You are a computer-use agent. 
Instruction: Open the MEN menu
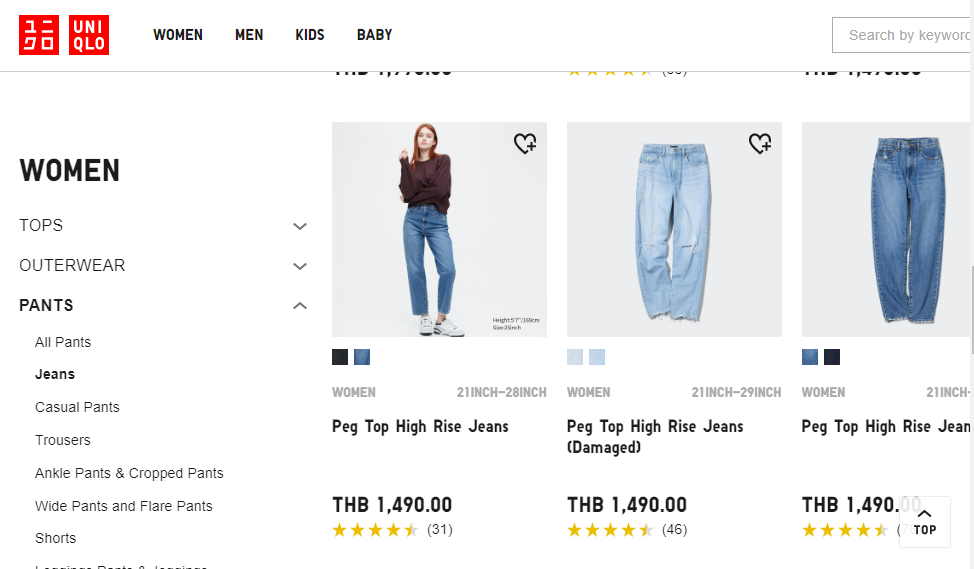click(x=249, y=35)
